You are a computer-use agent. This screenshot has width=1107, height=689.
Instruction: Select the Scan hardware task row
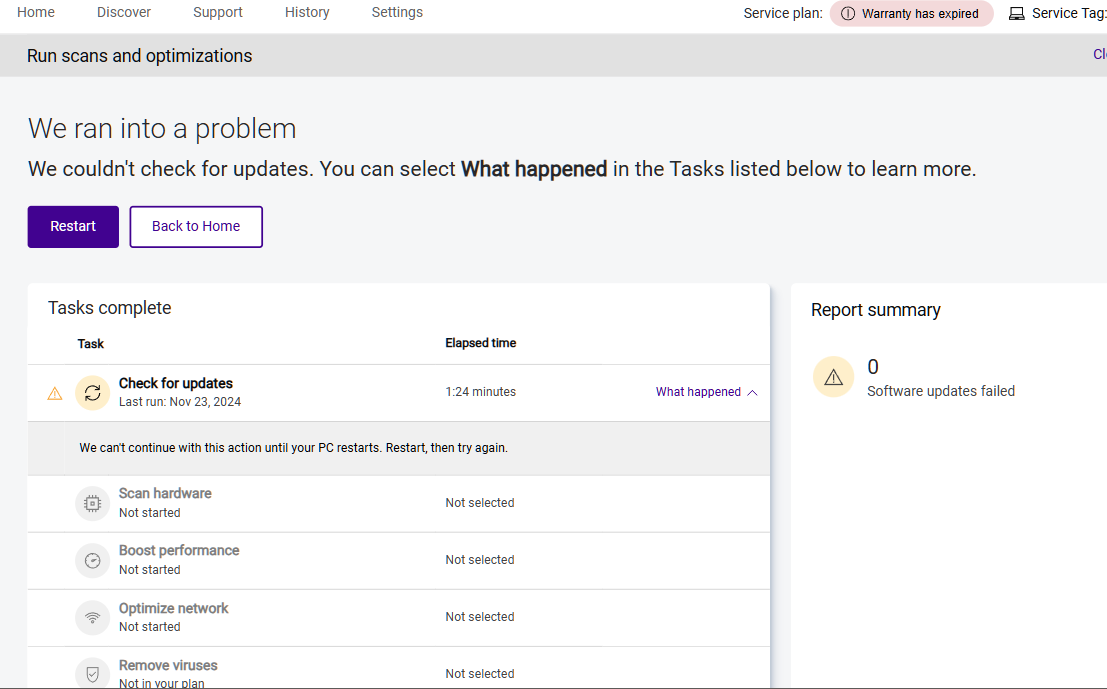tap(398, 503)
